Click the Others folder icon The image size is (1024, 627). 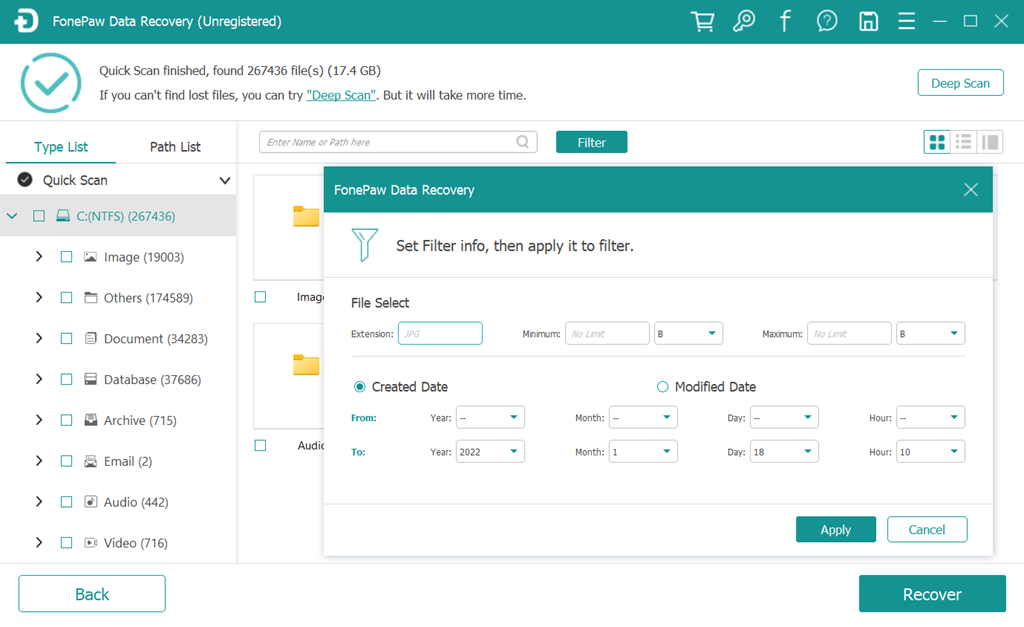click(x=90, y=298)
